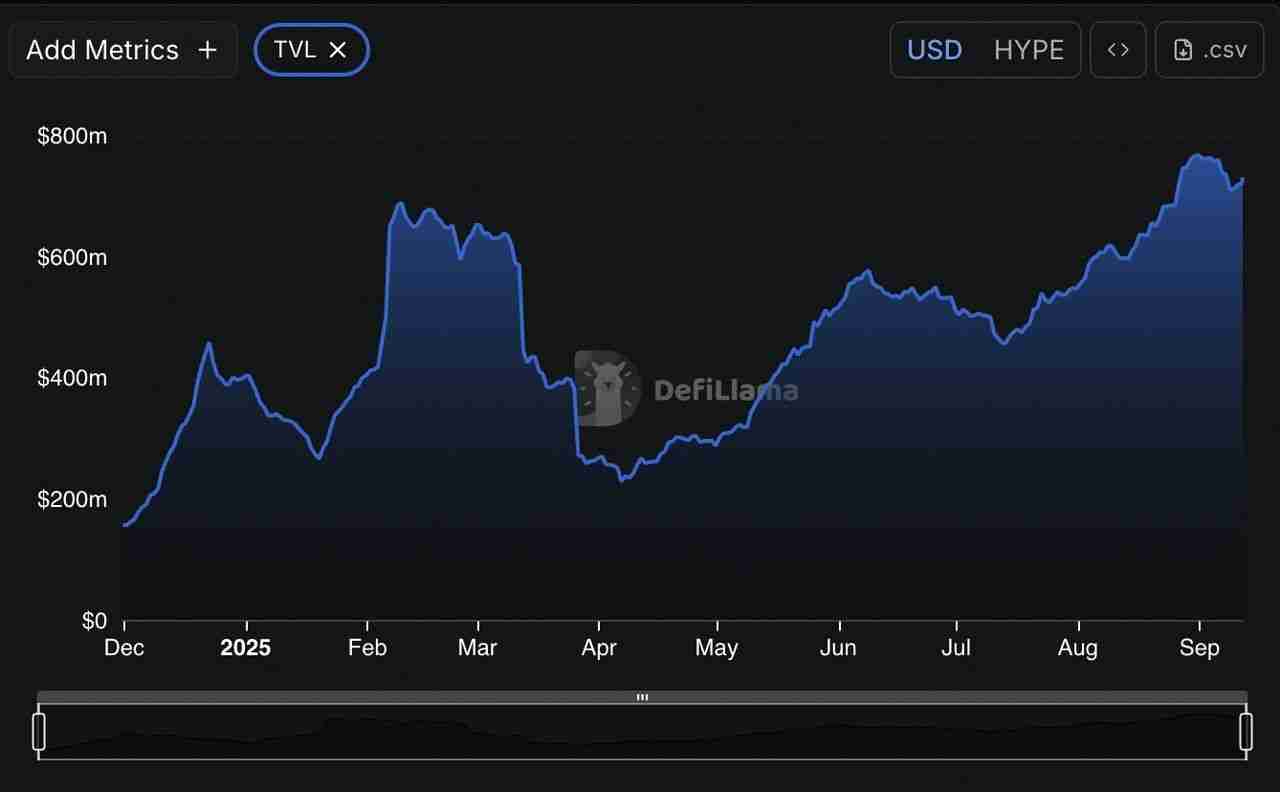Image resolution: width=1280 pixels, height=792 pixels.
Task: Select USD as the chart currency
Action: pyautogui.click(x=933, y=49)
